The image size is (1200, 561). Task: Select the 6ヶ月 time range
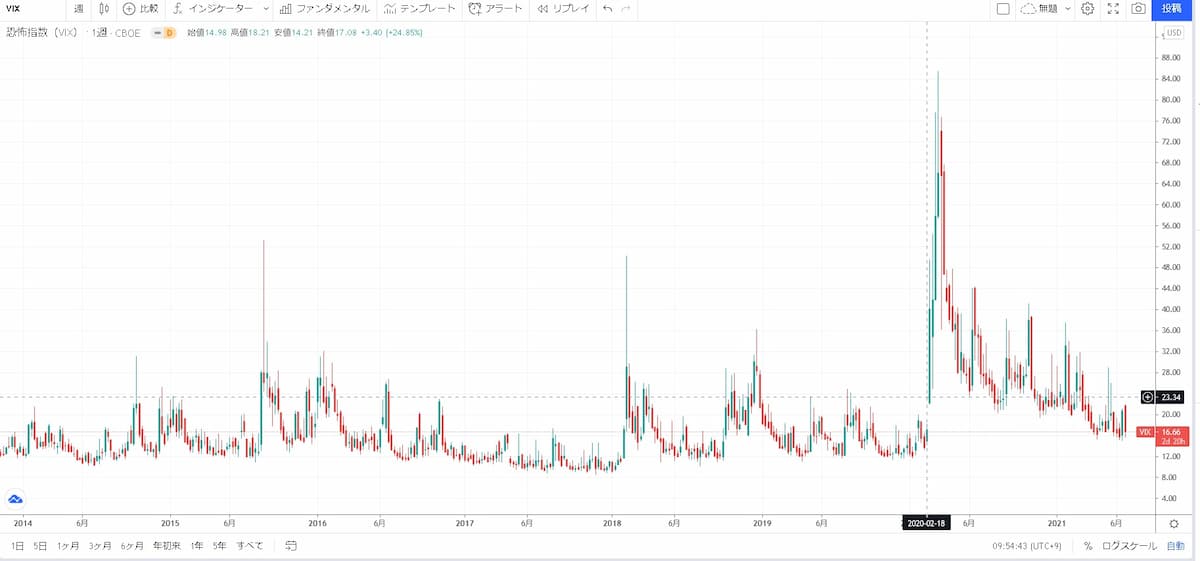pos(132,546)
